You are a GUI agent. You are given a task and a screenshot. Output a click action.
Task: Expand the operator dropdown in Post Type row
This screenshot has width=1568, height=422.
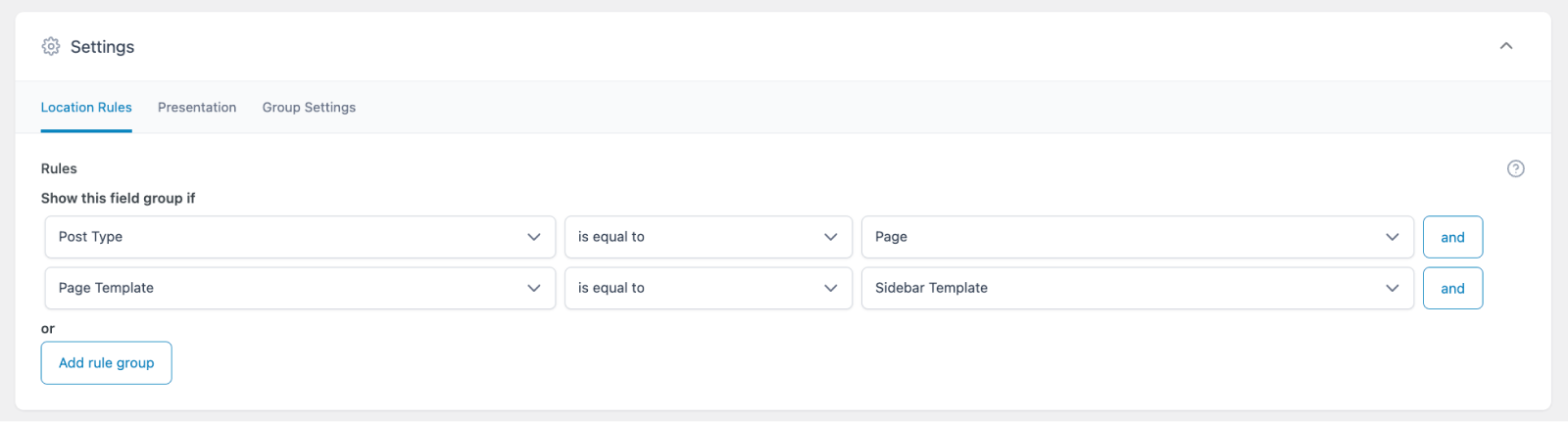click(708, 237)
